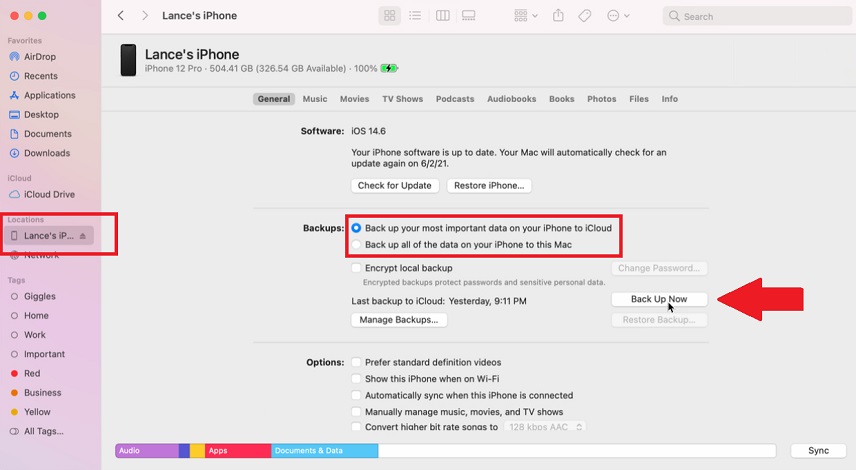Enable Show this iPhone when on Wi-Fi
This screenshot has width=856, height=470.
pyautogui.click(x=356, y=379)
